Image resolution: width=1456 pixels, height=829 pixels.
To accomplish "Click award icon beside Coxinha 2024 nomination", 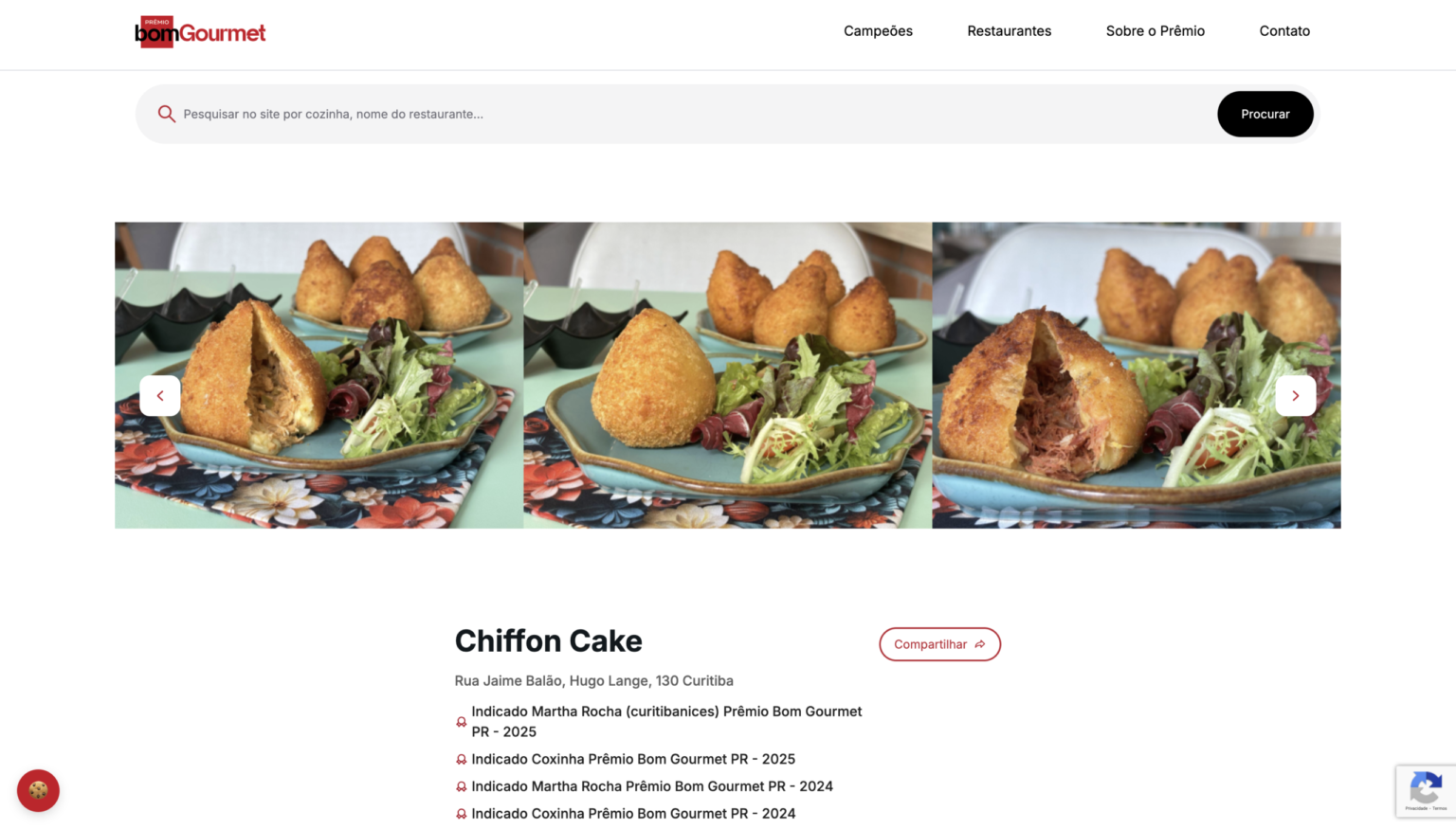I will click(462, 814).
